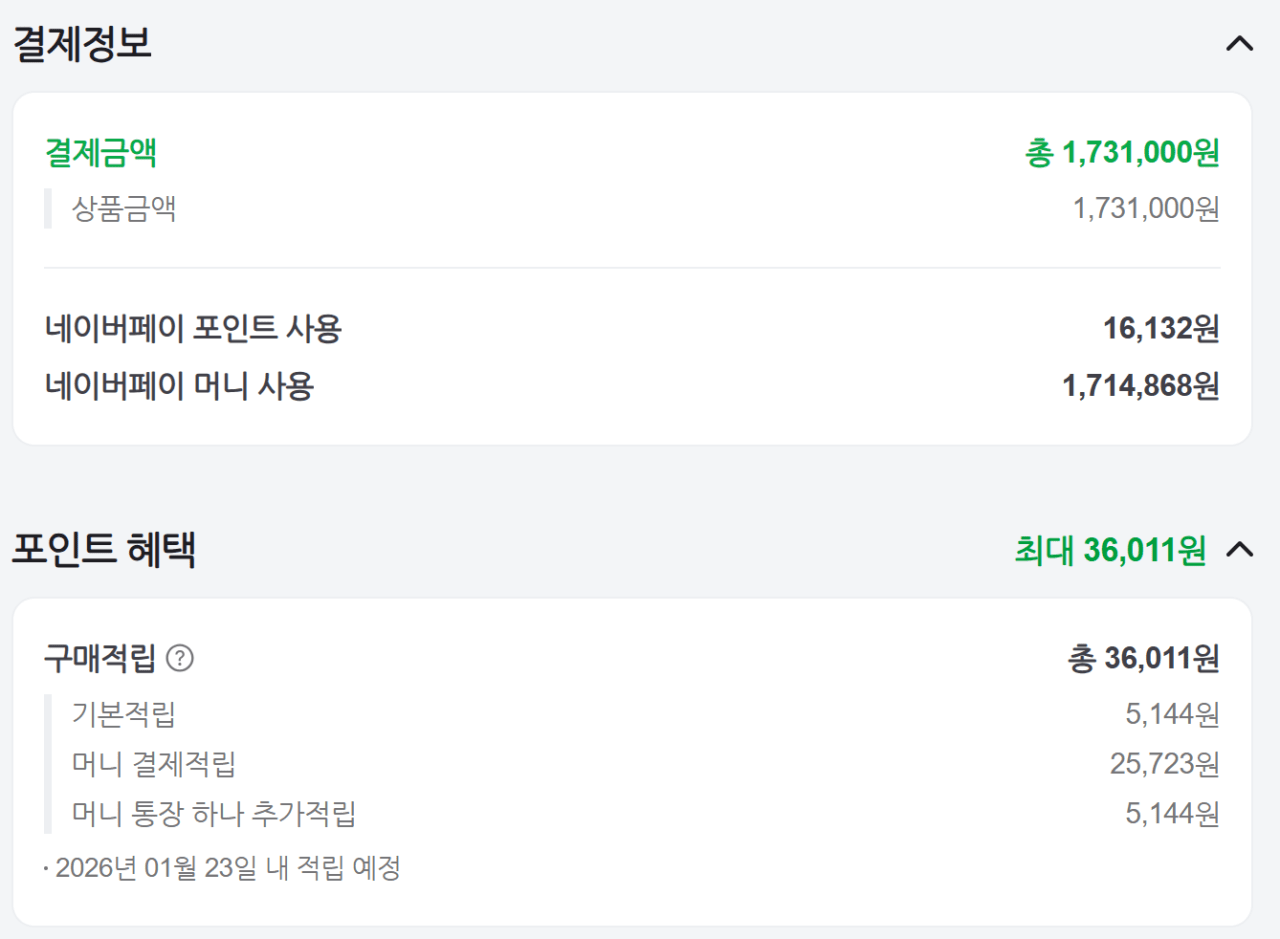Click the green 결제금액 label

101,153
